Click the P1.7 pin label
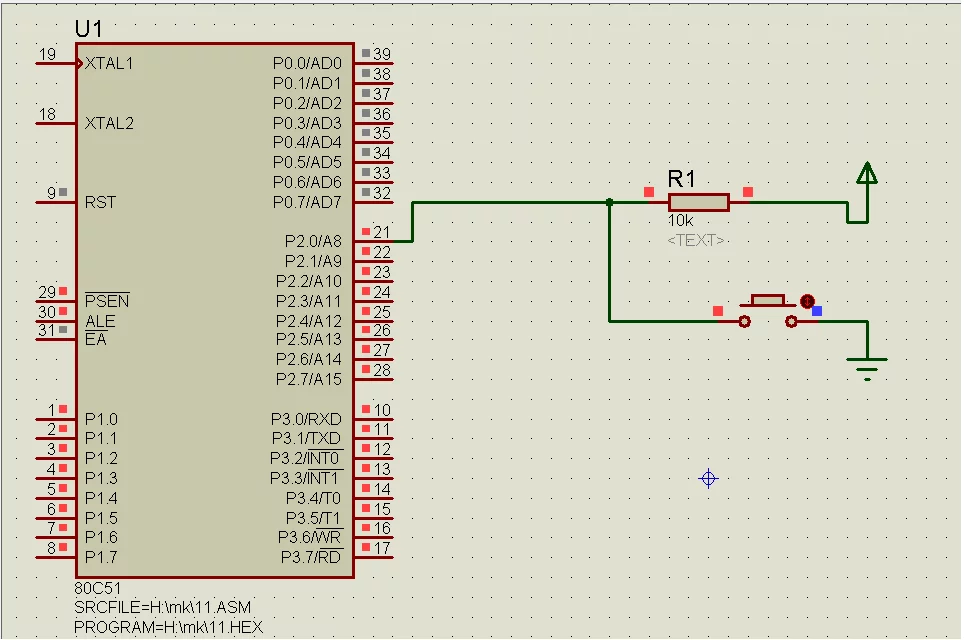 pyautogui.click(x=101, y=557)
